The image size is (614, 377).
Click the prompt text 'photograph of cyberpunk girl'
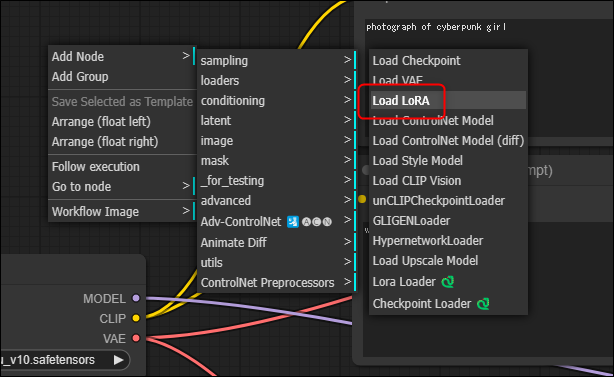point(436,27)
